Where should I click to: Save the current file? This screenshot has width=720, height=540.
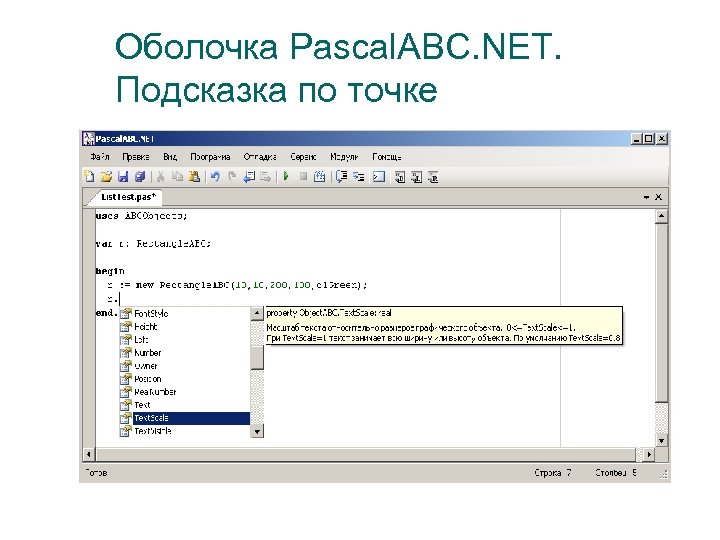123,176
